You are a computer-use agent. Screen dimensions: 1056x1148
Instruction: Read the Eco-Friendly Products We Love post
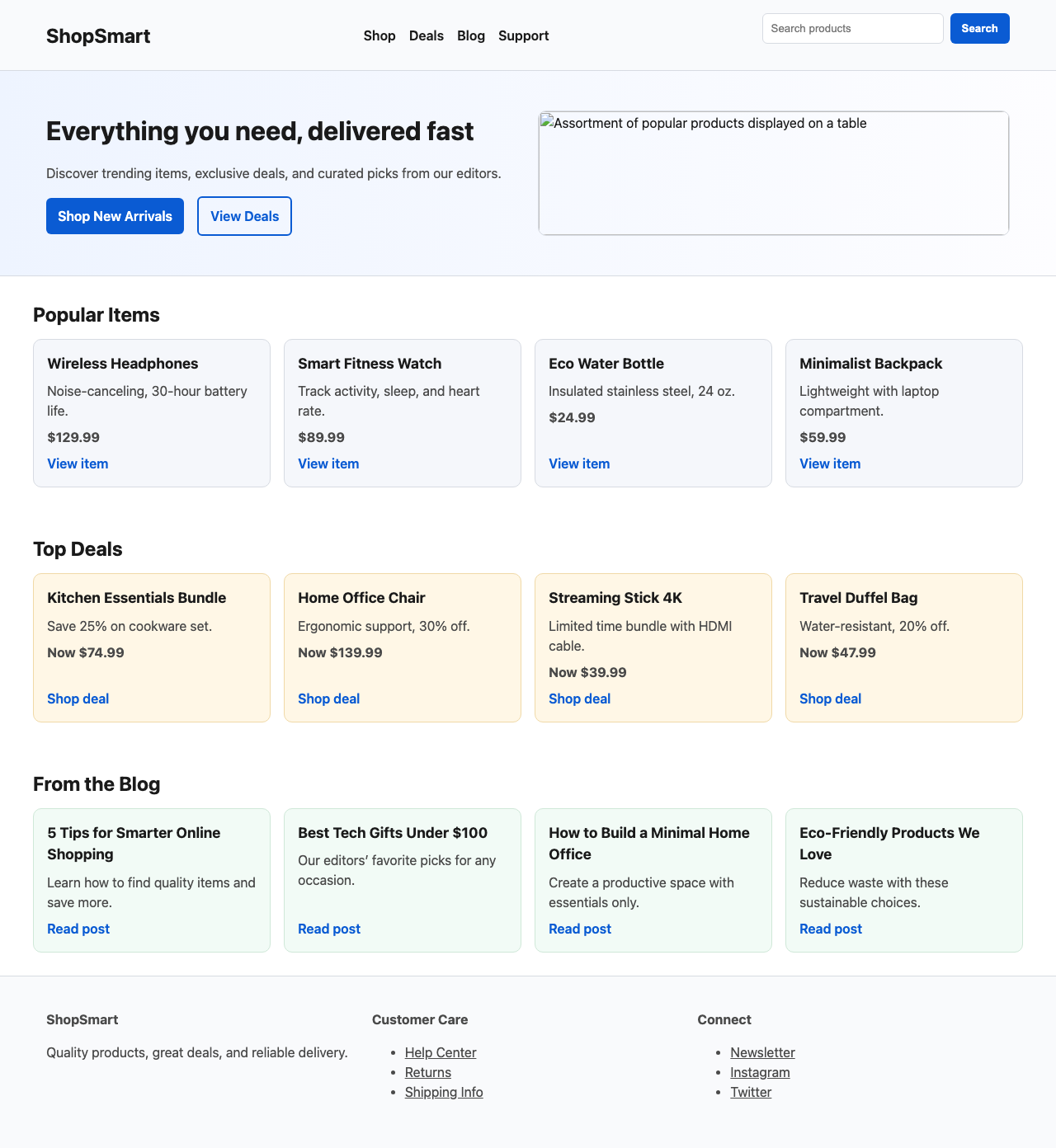[830, 929]
